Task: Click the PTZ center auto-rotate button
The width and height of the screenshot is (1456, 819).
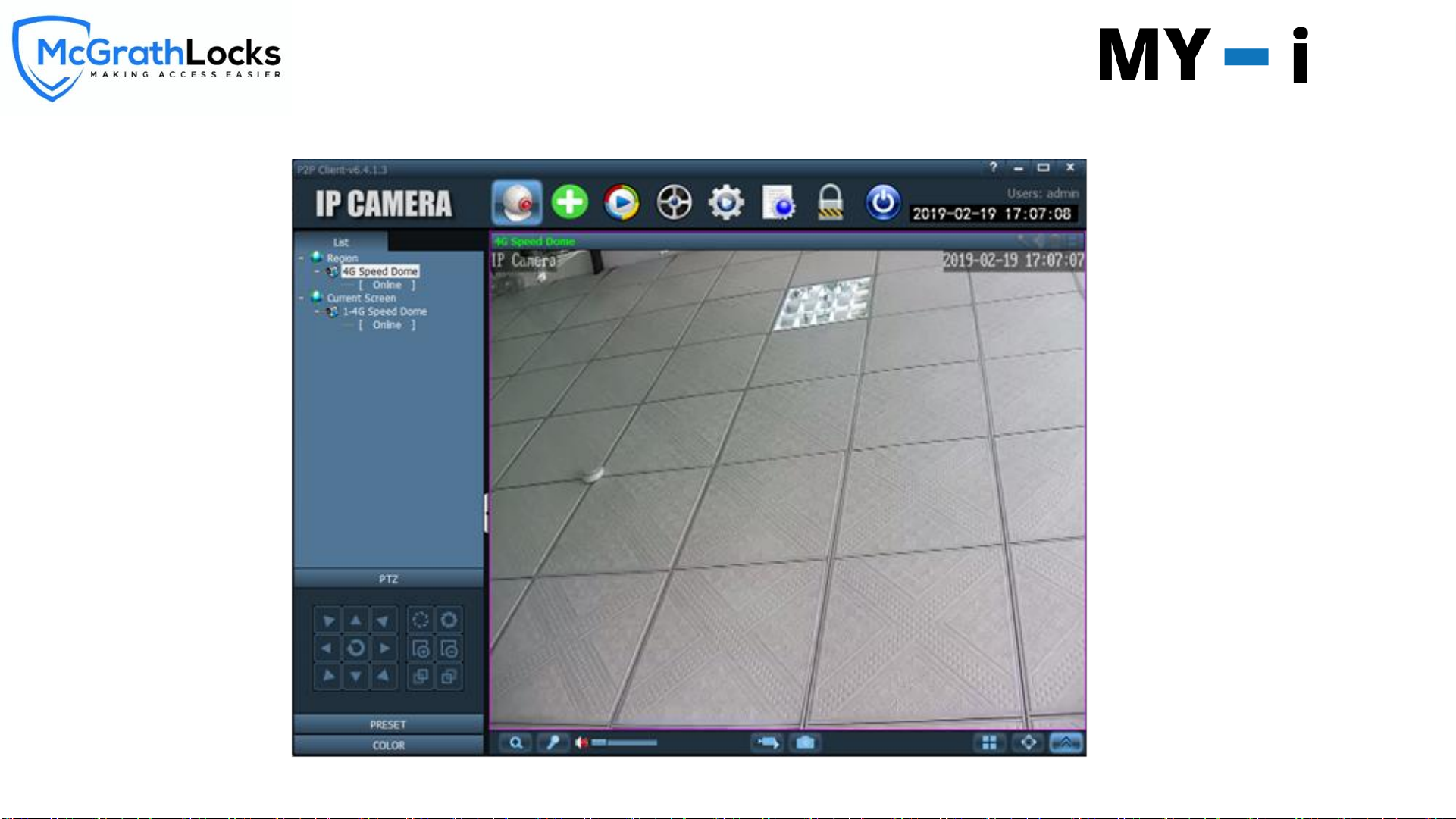Action: (x=355, y=649)
